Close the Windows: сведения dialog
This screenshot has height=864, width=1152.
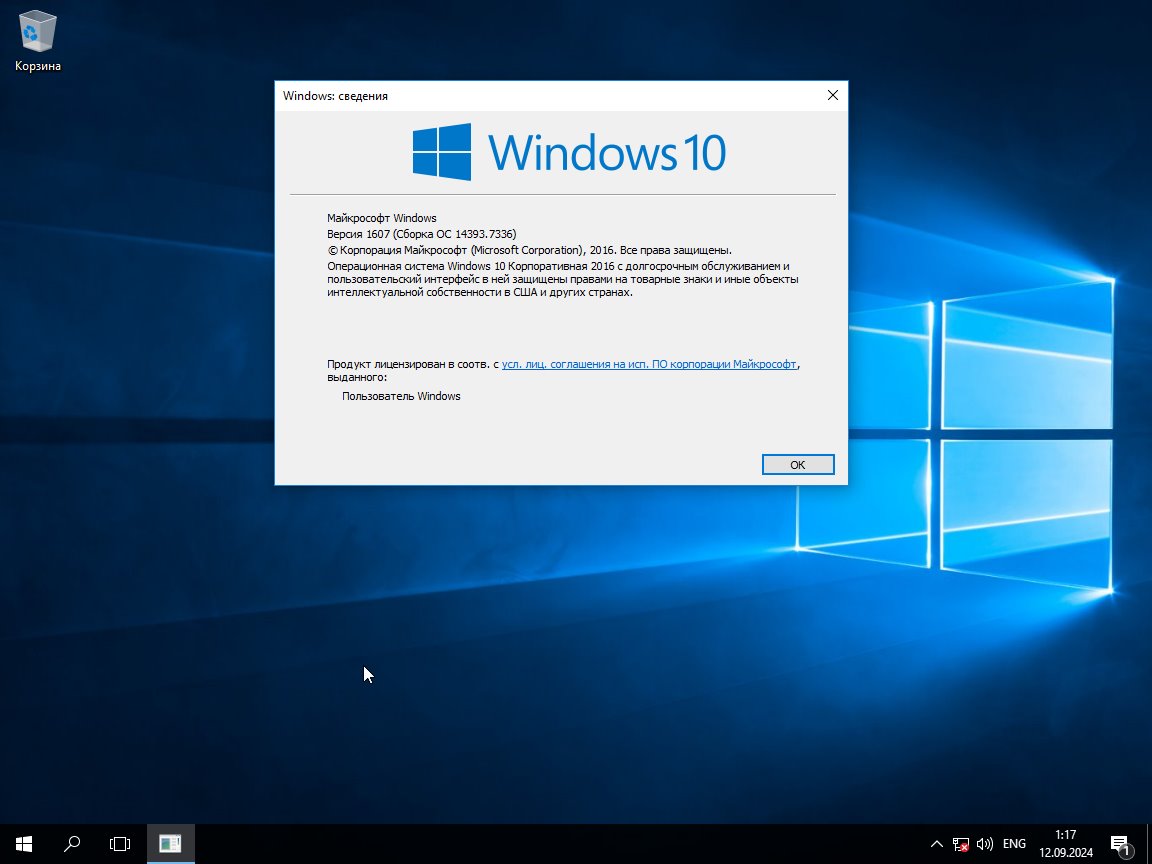(832, 96)
